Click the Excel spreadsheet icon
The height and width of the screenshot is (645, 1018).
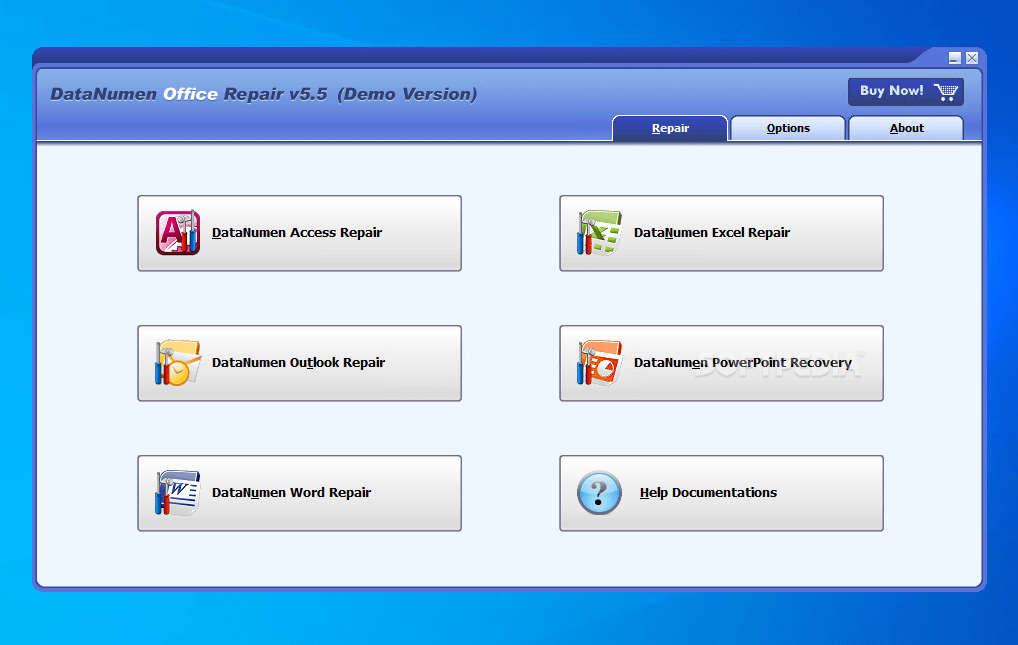click(597, 233)
